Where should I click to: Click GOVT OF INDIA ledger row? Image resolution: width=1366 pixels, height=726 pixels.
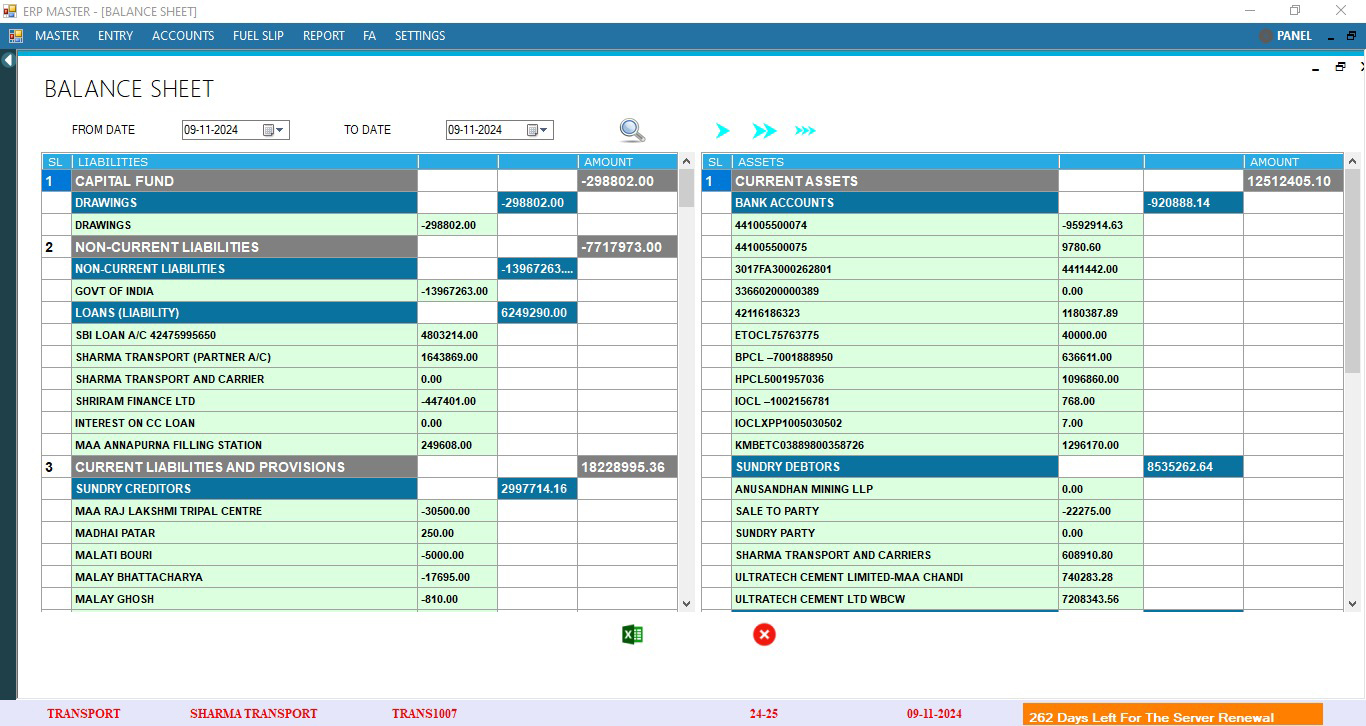(359, 291)
